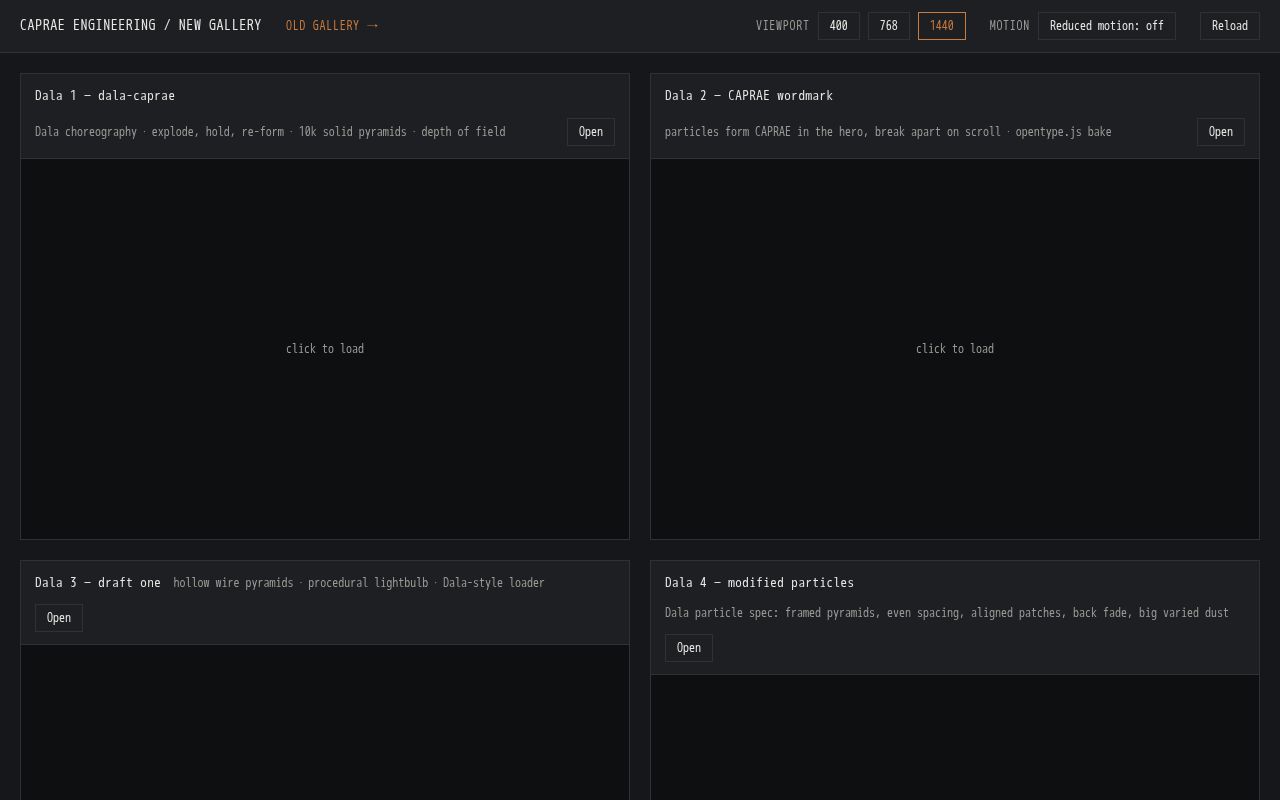This screenshot has height=800, width=1280.
Task: Click the particles form CAPRAE description
Action: coord(888,132)
